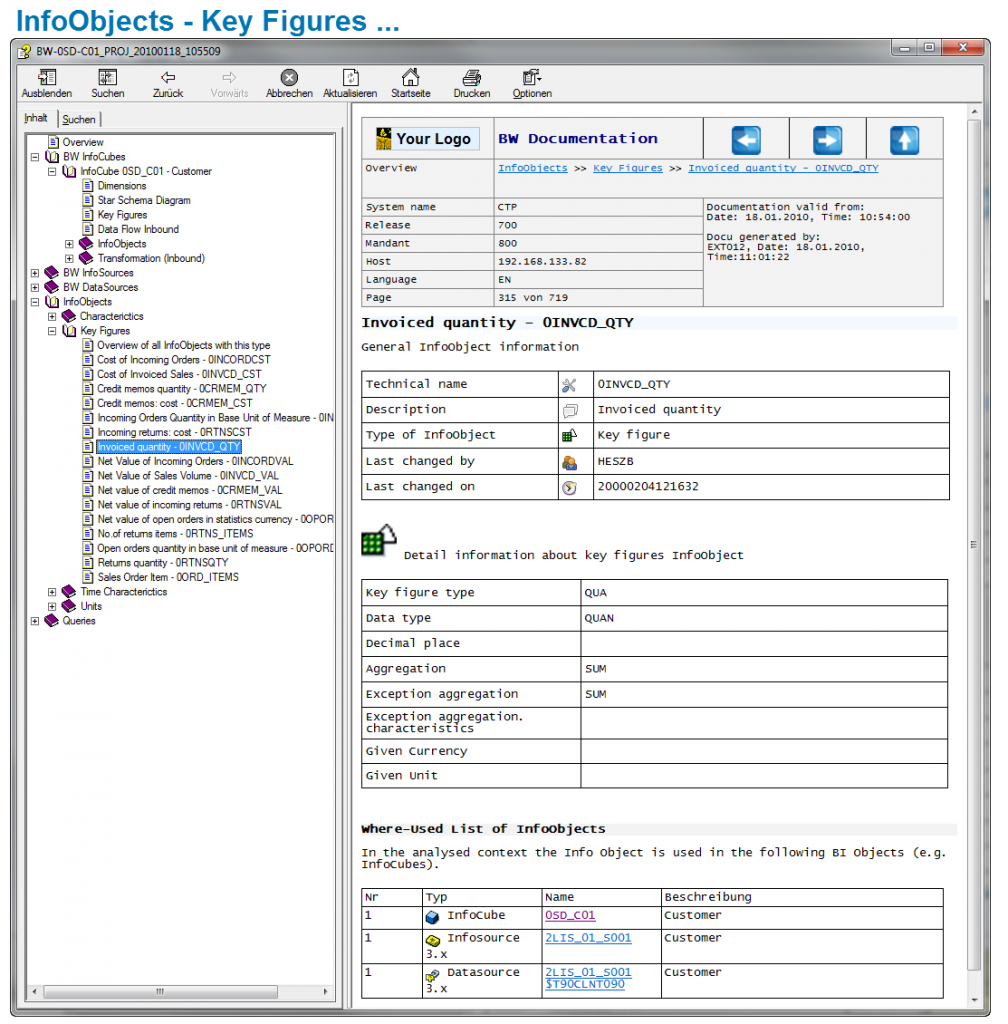Viewport: 1008px width, 1024px height.
Task: Click the Abbrechen stop icon
Action: click(x=289, y=78)
